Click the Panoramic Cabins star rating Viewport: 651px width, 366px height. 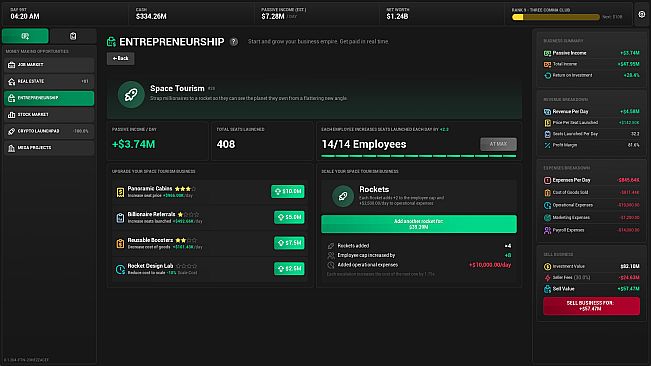coord(185,189)
